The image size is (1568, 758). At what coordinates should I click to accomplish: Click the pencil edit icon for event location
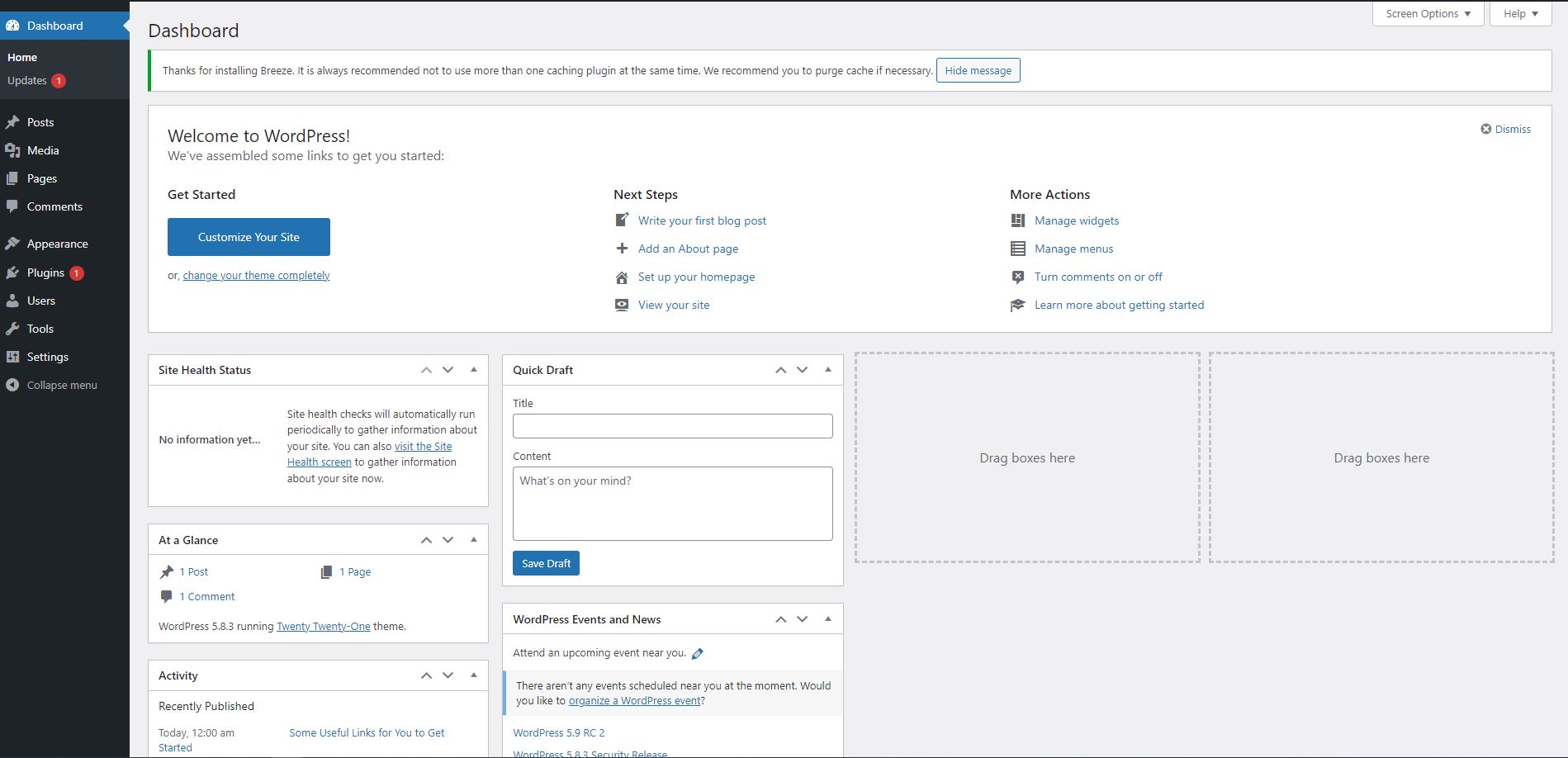698,654
